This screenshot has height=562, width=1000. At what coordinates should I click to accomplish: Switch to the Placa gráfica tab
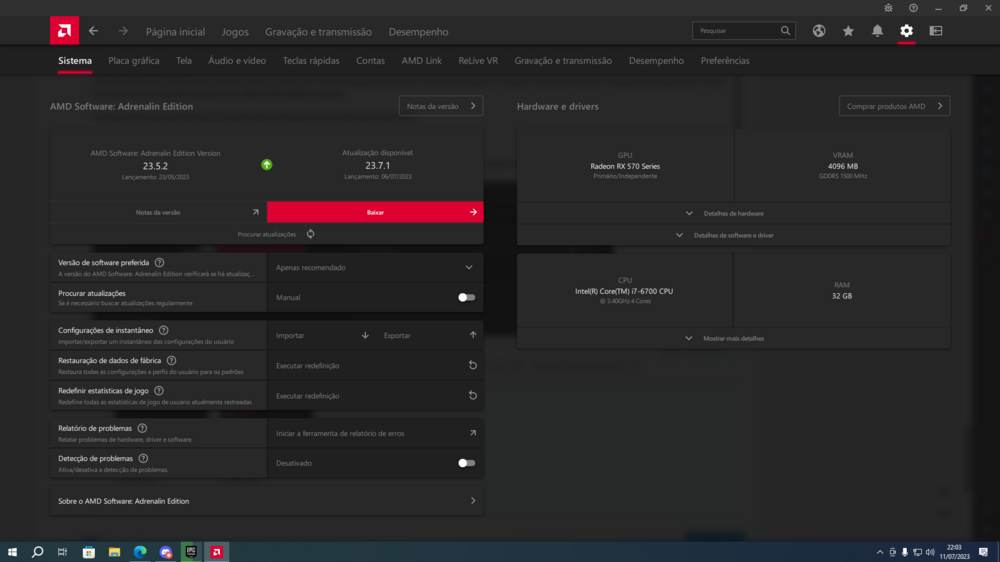point(133,61)
